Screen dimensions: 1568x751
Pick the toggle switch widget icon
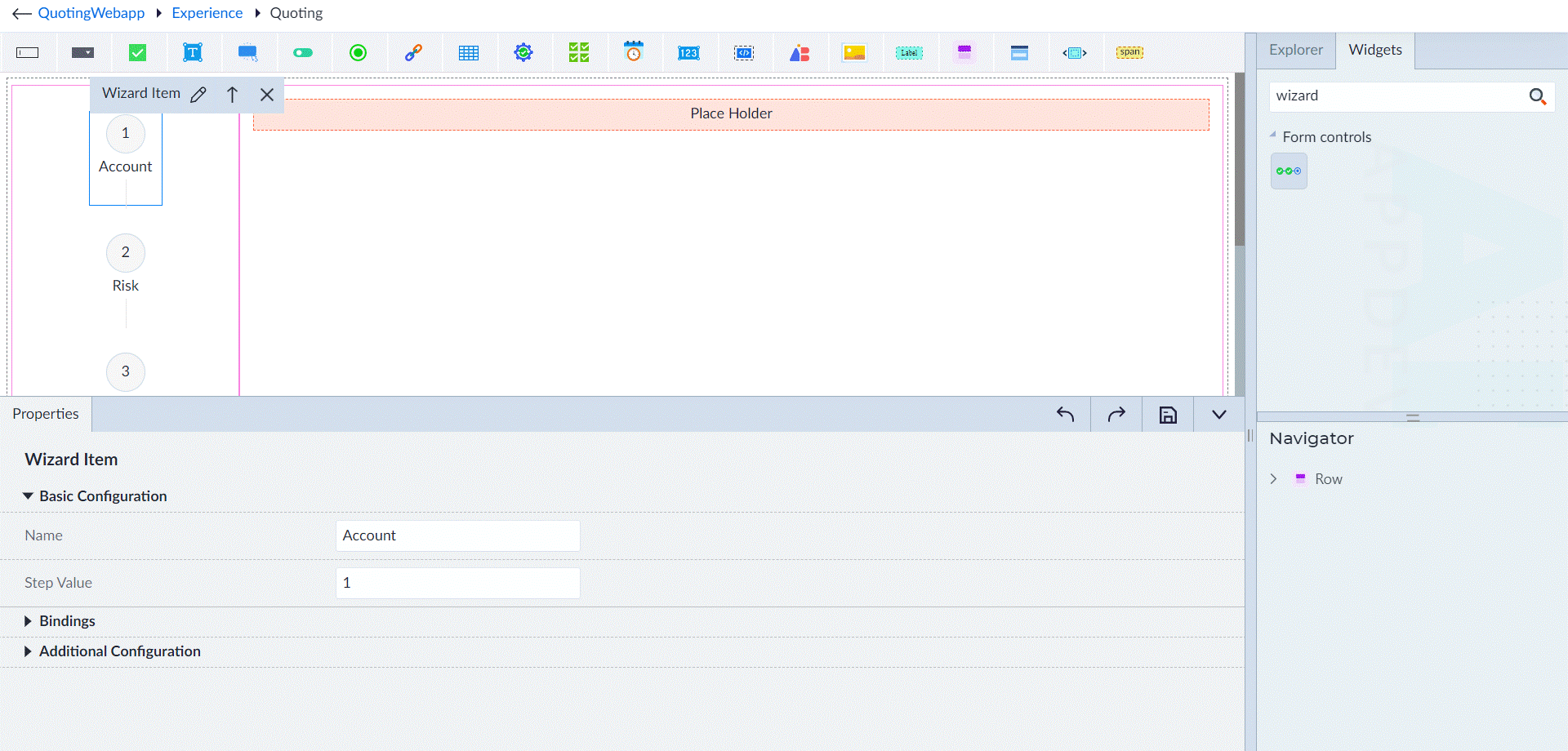pyautogui.click(x=303, y=53)
